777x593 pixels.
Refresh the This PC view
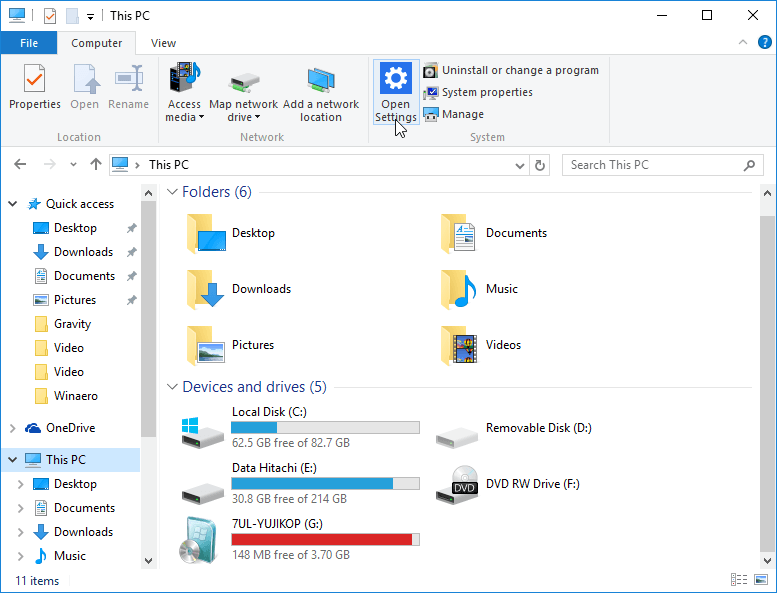(x=540, y=165)
